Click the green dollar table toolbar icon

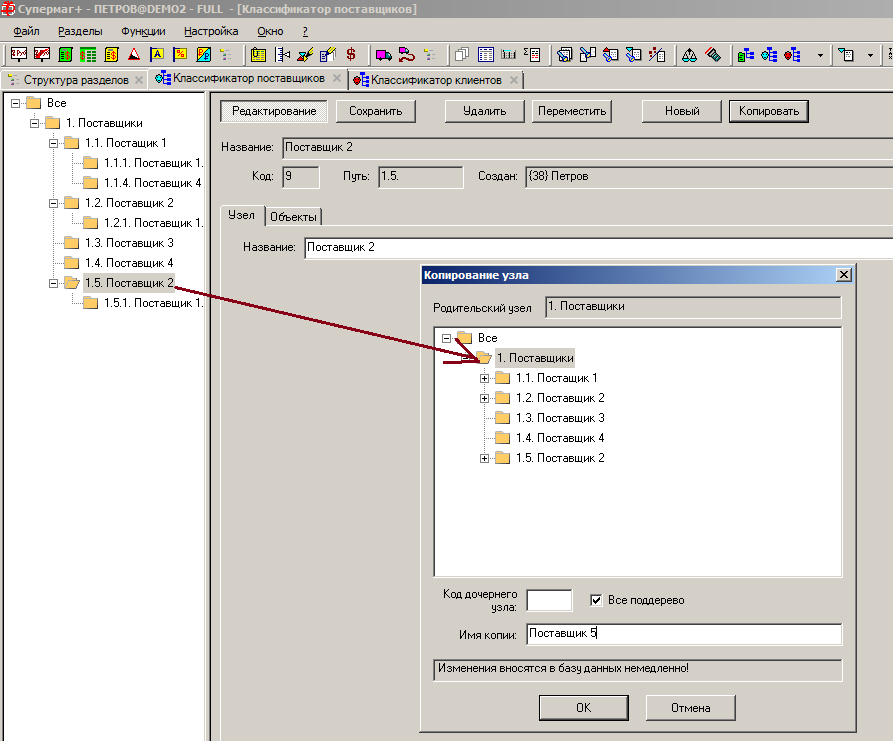click(x=88, y=55)
